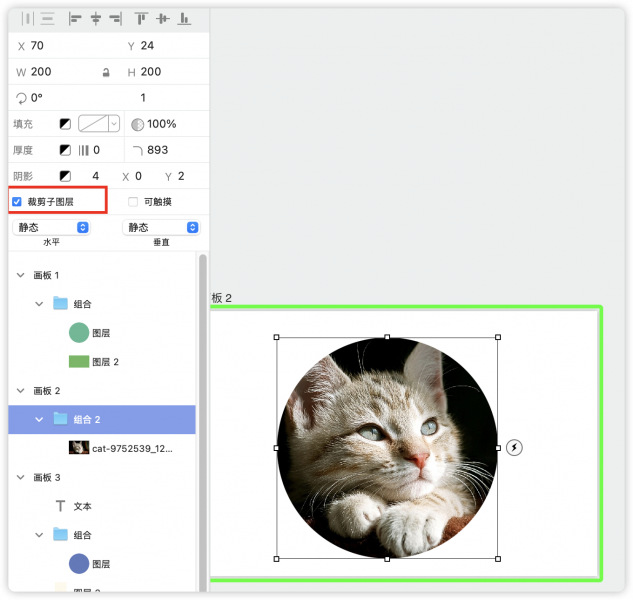Select the 图层 2 green rectangle layer

[104, 362]
